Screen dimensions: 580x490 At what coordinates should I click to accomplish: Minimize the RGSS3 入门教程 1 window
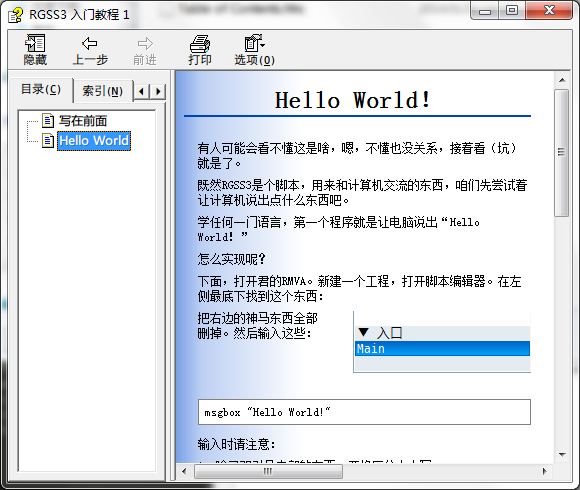tap(485, 11)
